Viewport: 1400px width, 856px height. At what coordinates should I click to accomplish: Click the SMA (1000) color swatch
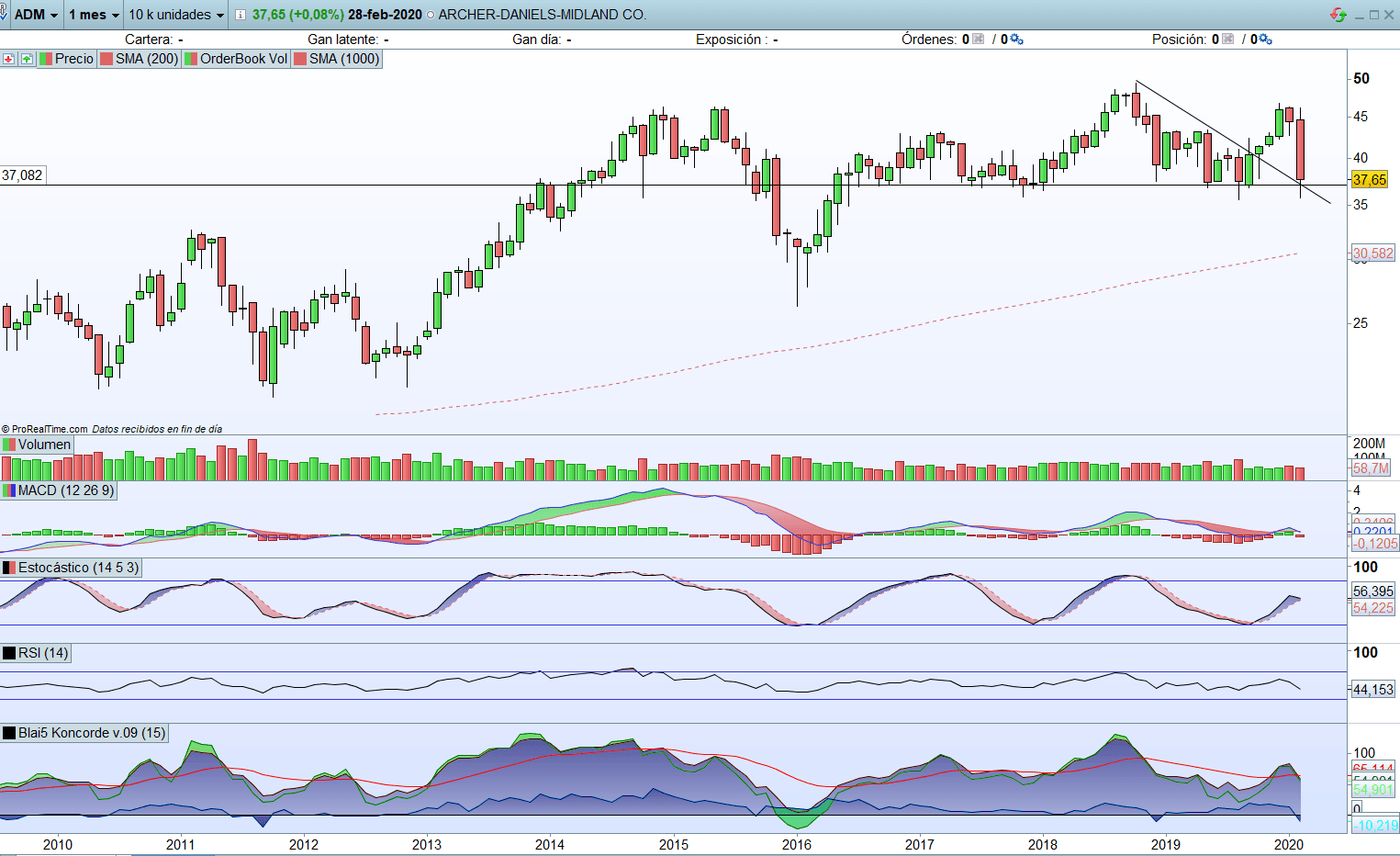click(x=300, y=59)
